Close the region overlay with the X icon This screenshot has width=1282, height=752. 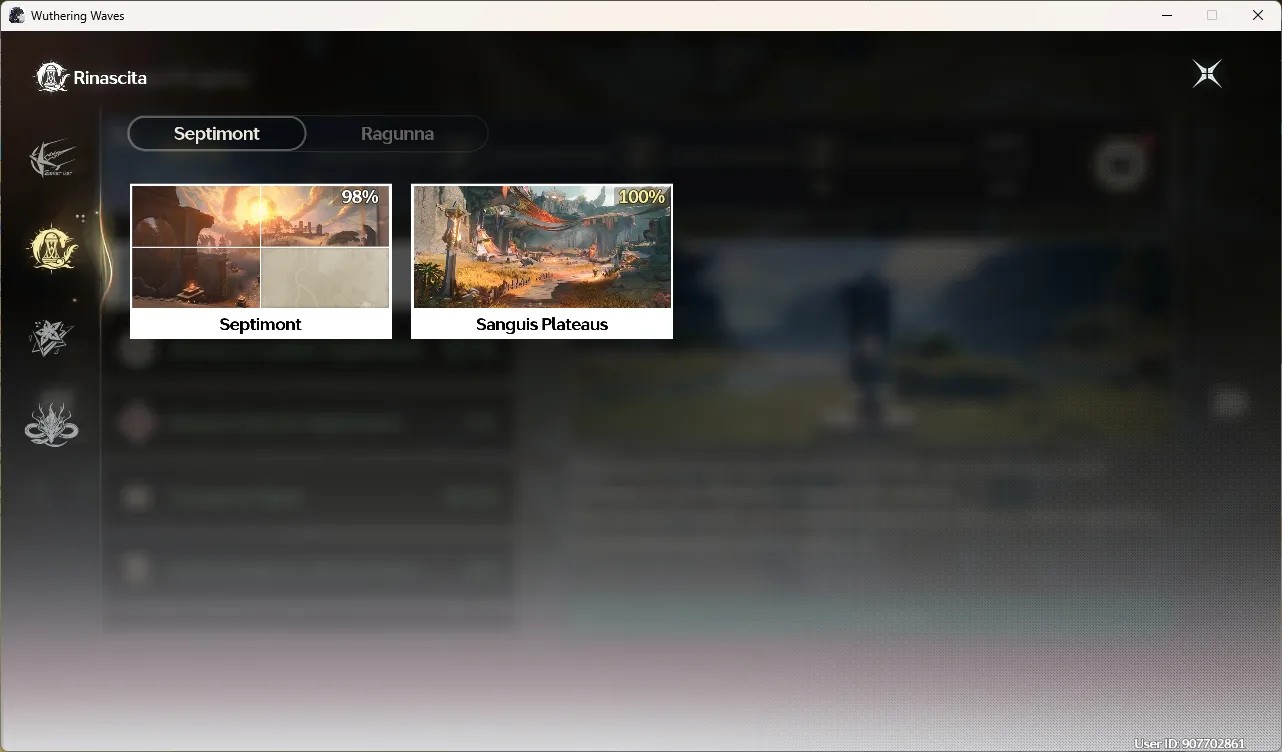(1207, 74)
